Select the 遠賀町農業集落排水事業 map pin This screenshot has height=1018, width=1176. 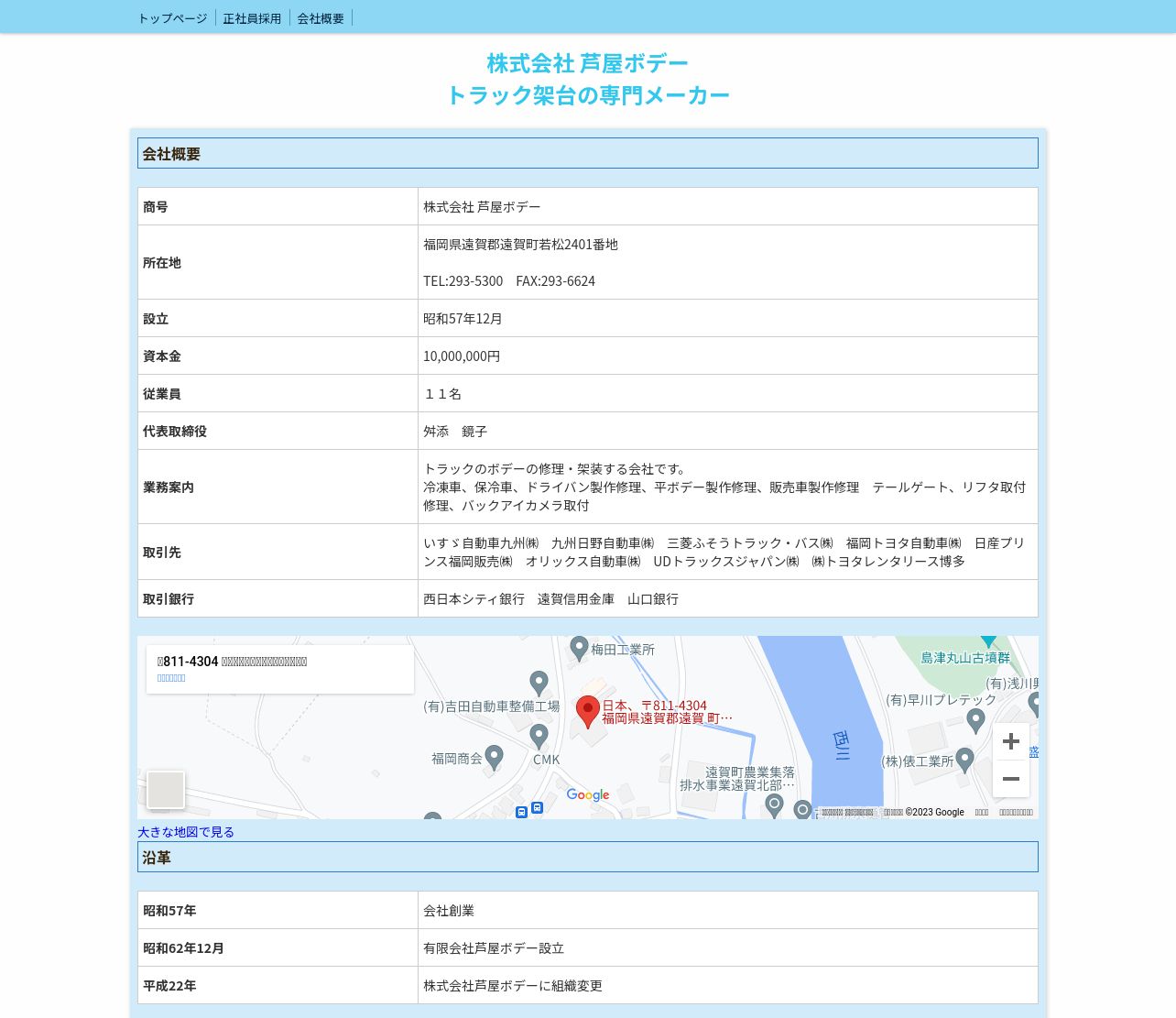click(x=774, y=805)
